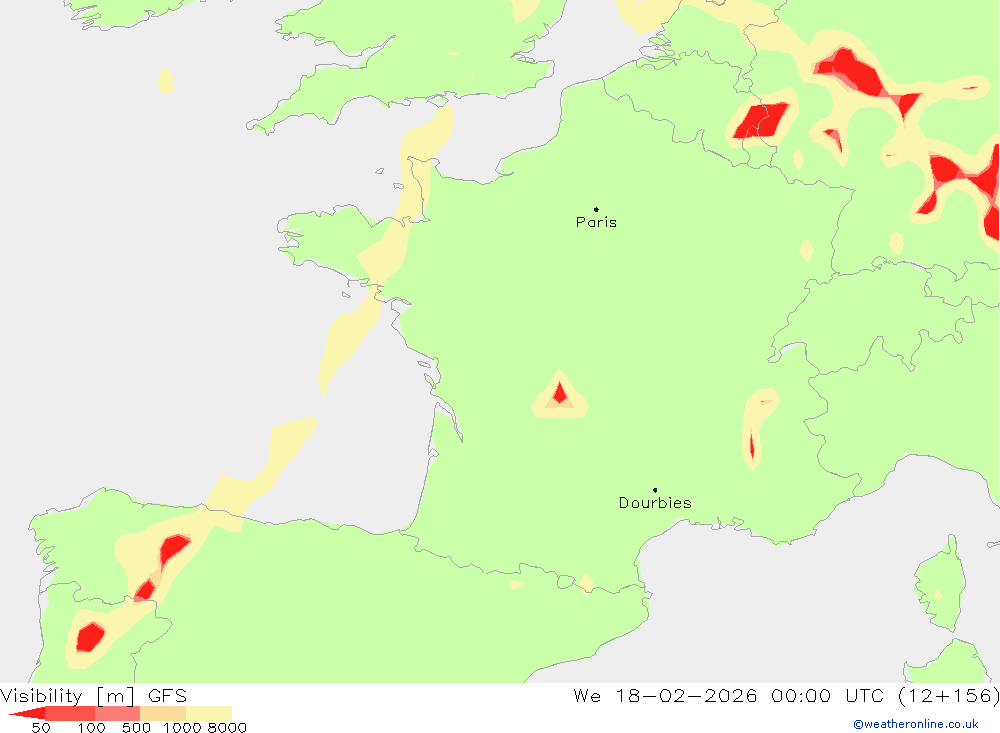1000x733 pixels.
Task: Click the legend value 100
Action: click(91, 727)
